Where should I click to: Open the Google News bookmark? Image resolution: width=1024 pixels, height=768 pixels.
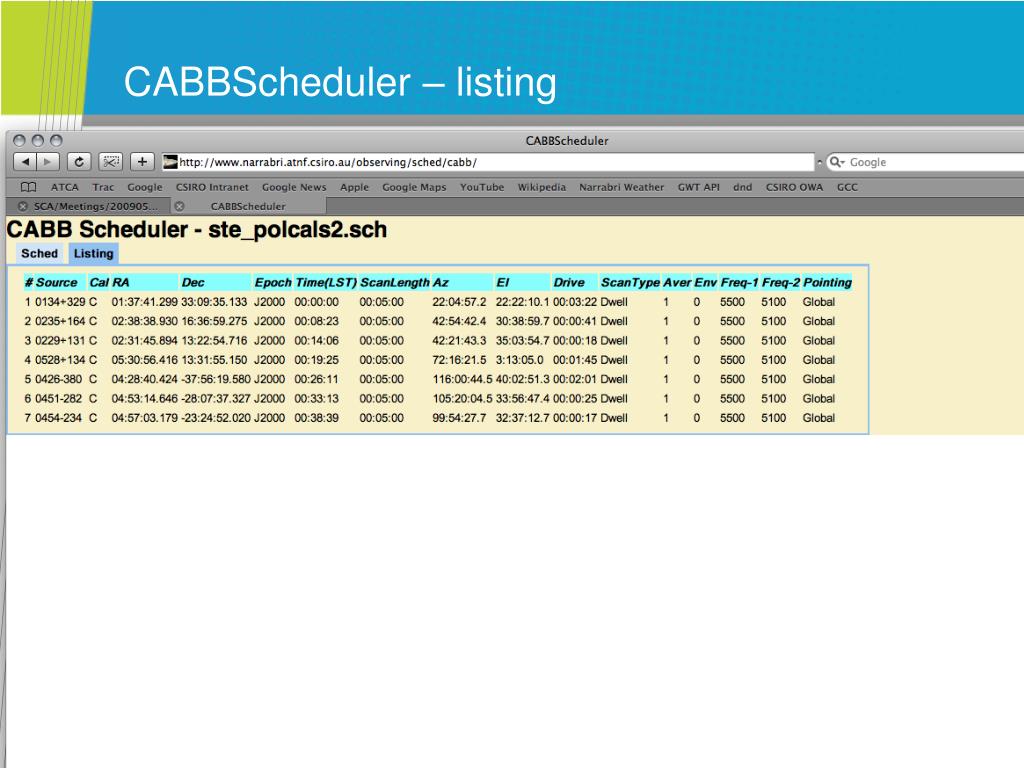click(294, 187)
